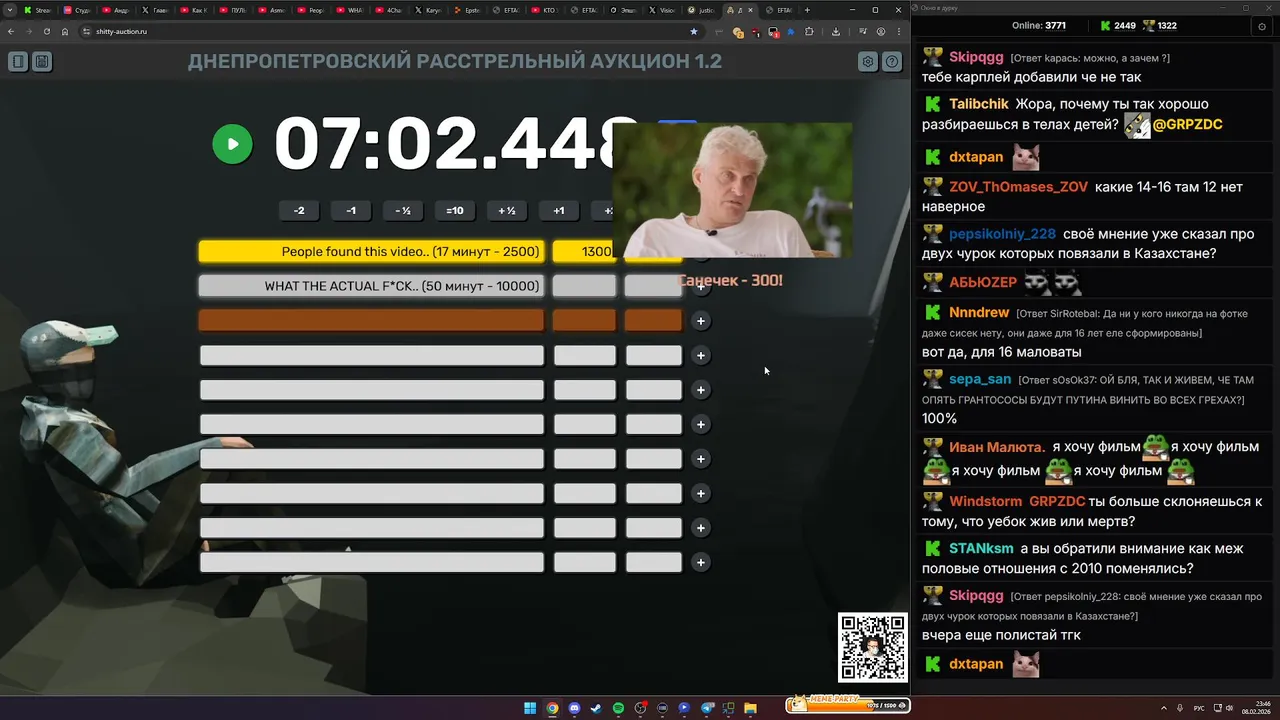Open Spotify from the taskbar
Viewport: 1280px width, 720px height.
pos(618,708)
